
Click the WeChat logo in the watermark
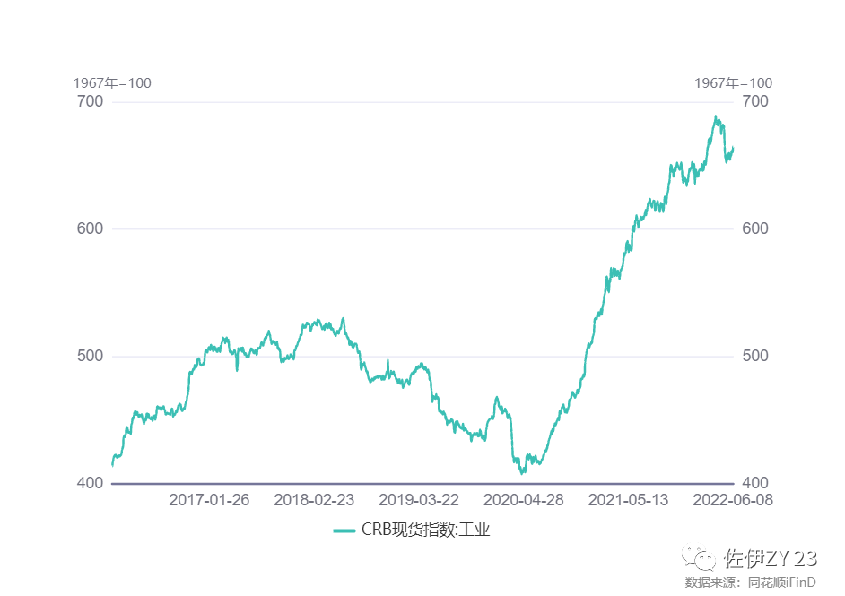pos(698,558)
